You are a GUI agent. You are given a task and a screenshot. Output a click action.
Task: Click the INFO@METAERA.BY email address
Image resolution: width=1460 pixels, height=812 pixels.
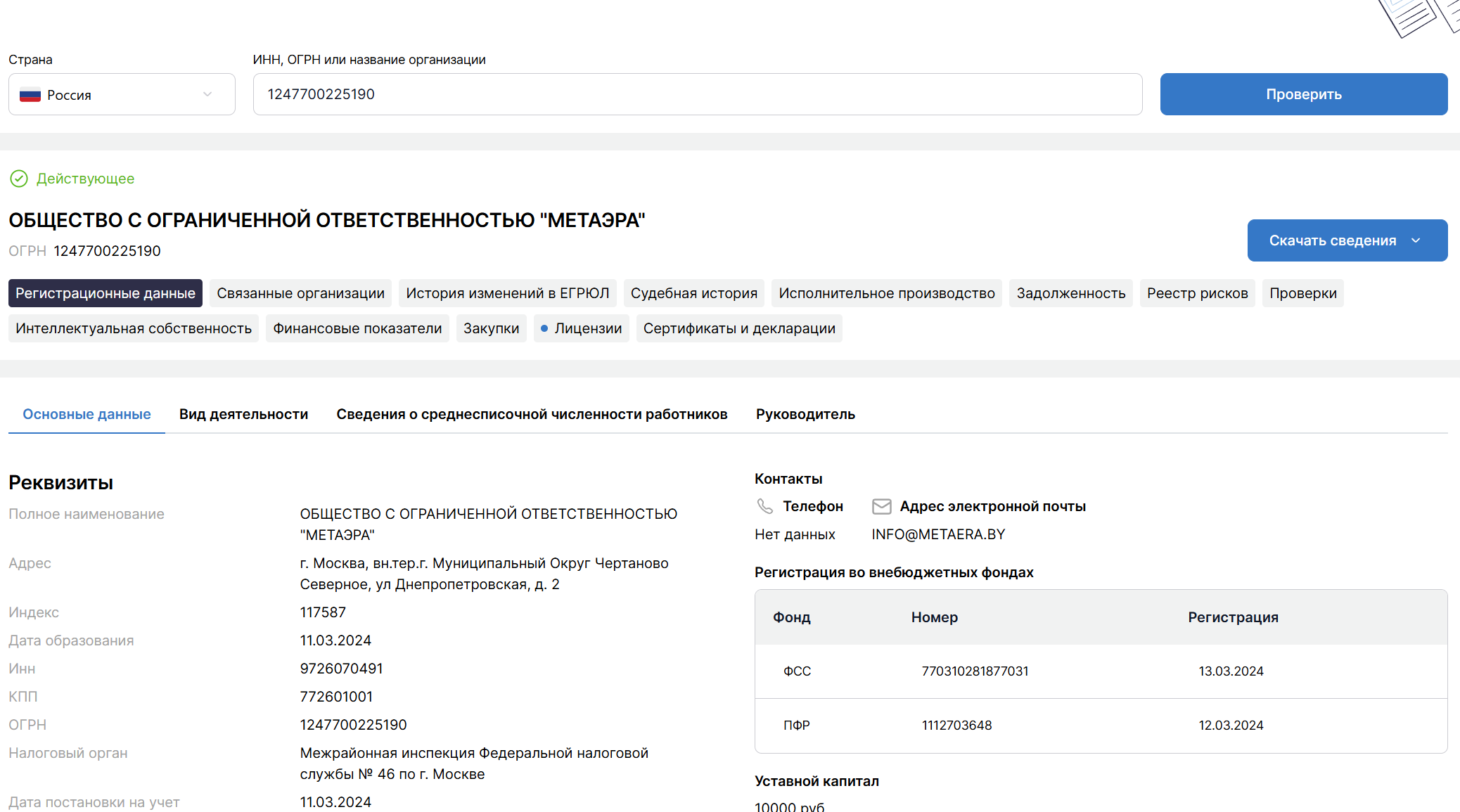[x=938, y=534]
